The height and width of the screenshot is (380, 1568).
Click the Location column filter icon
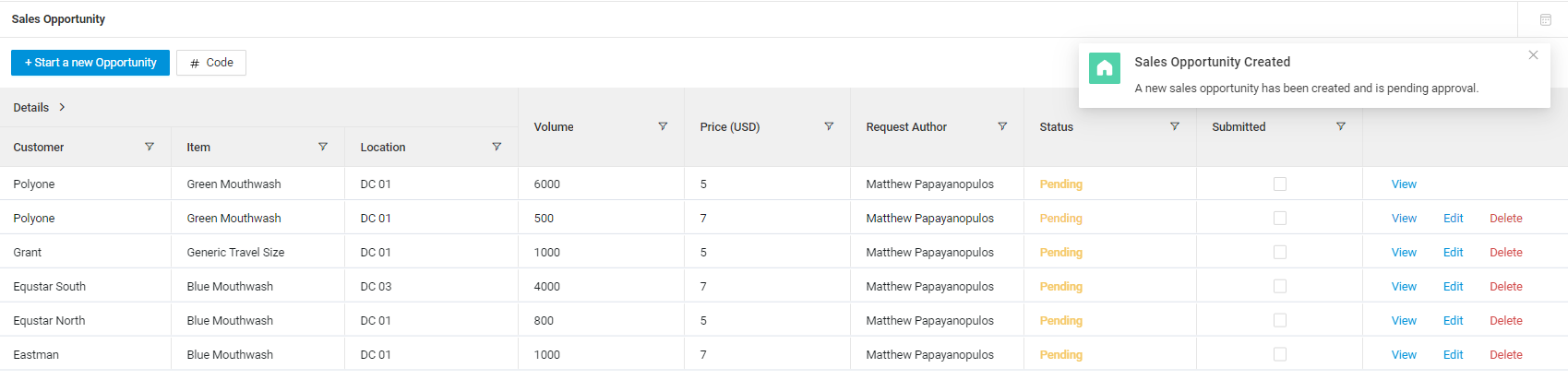pyautogui.click(x=497, y=147)
